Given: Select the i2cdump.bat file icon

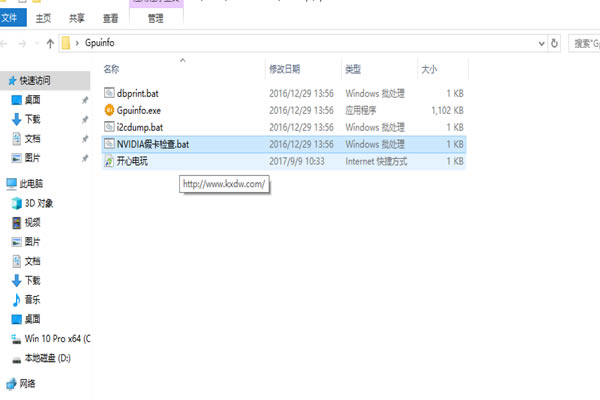Looking at the screenshot, I should (x=109, y=127).
